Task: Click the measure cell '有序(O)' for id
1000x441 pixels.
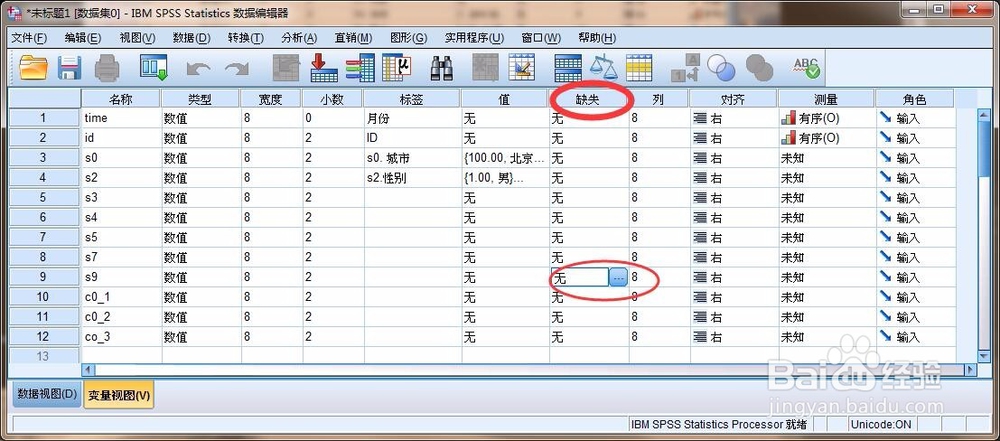Action: click(827, 138)
